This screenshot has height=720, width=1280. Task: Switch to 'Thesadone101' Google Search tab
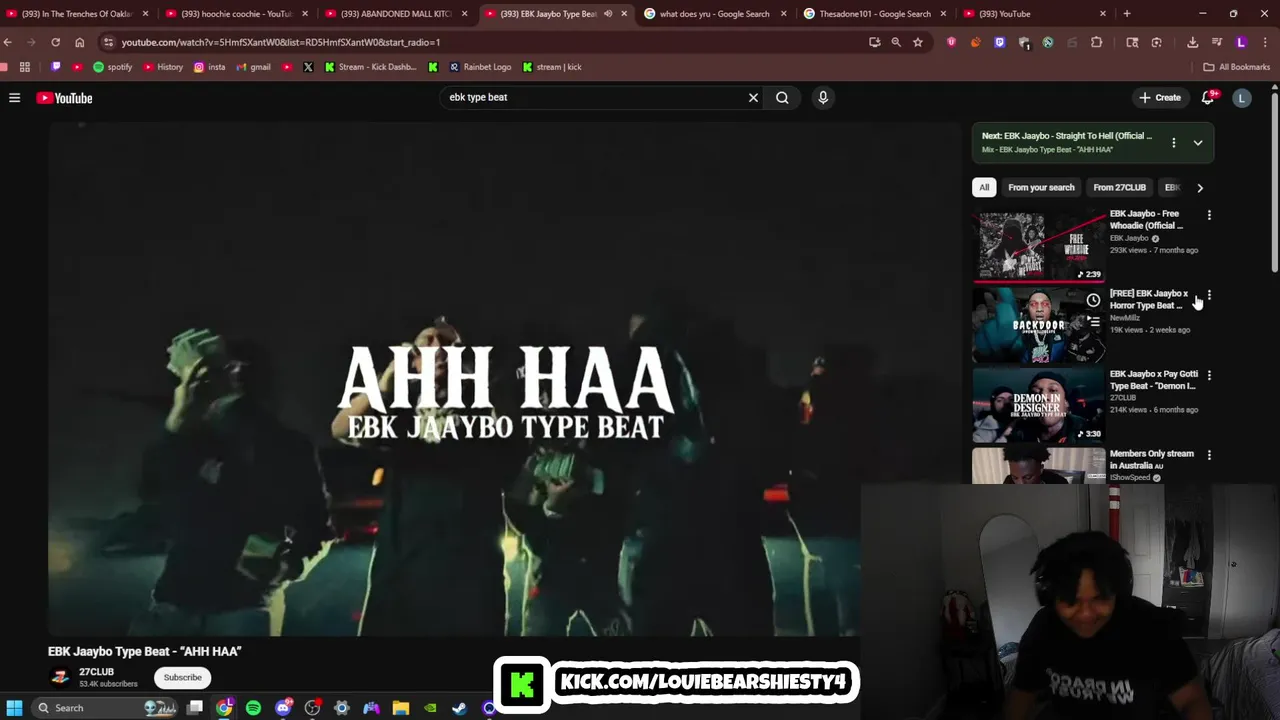874,14
